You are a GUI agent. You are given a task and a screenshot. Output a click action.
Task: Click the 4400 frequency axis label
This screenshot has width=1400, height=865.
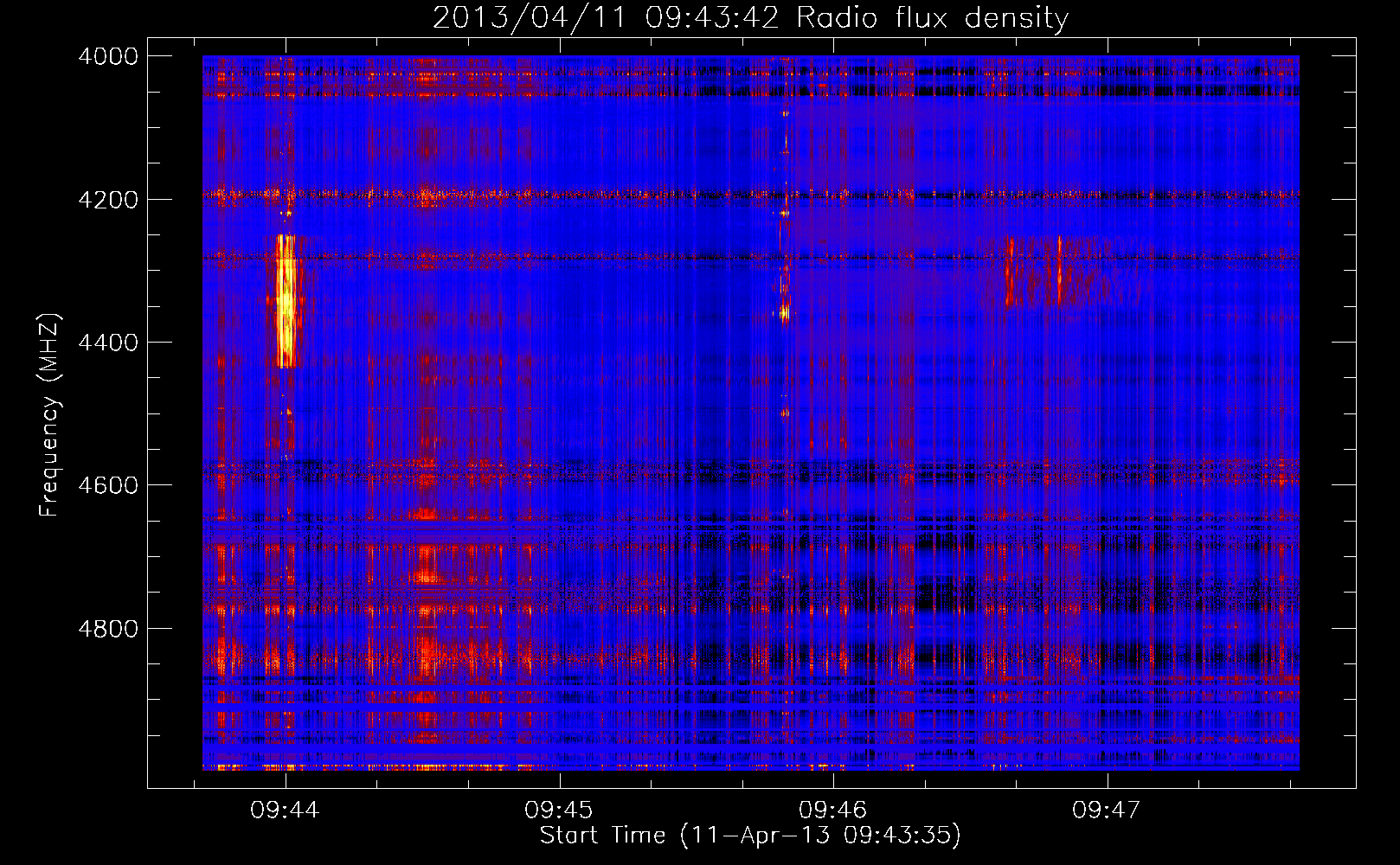point(108,343)
